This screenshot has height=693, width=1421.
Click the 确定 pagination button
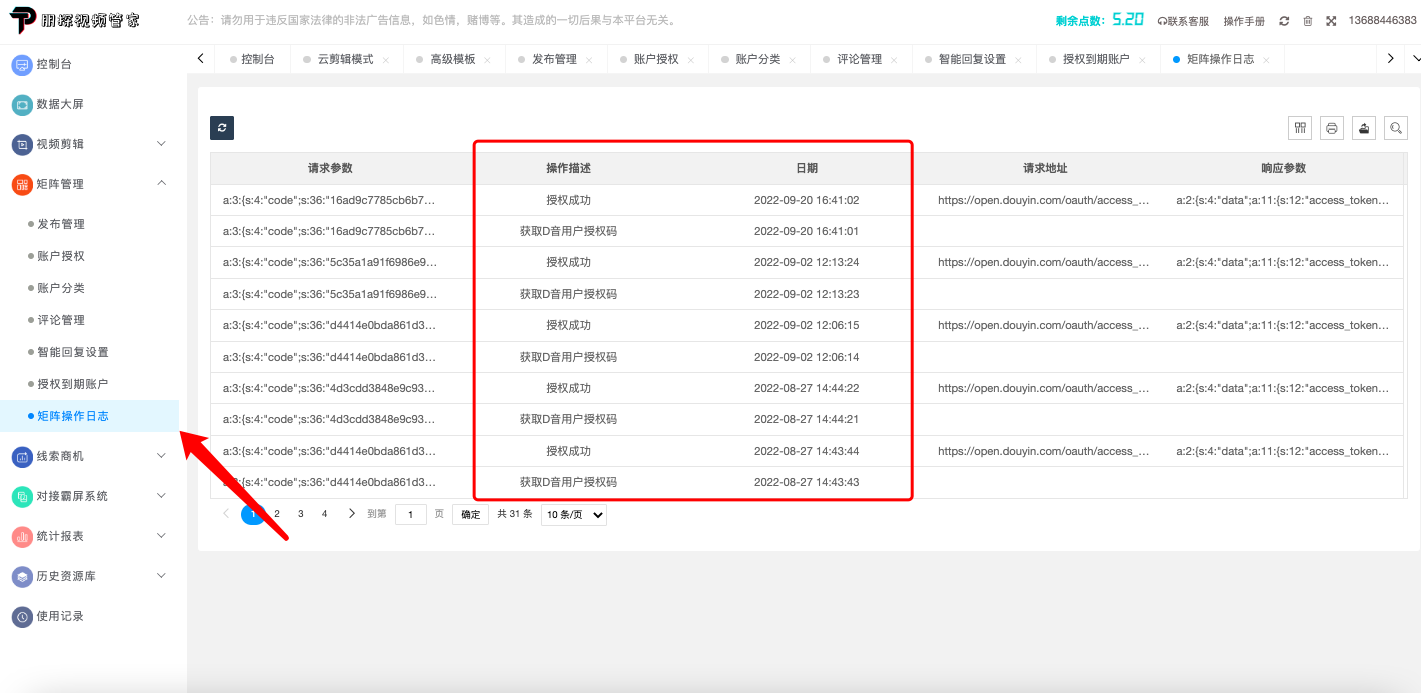(471, 515)
